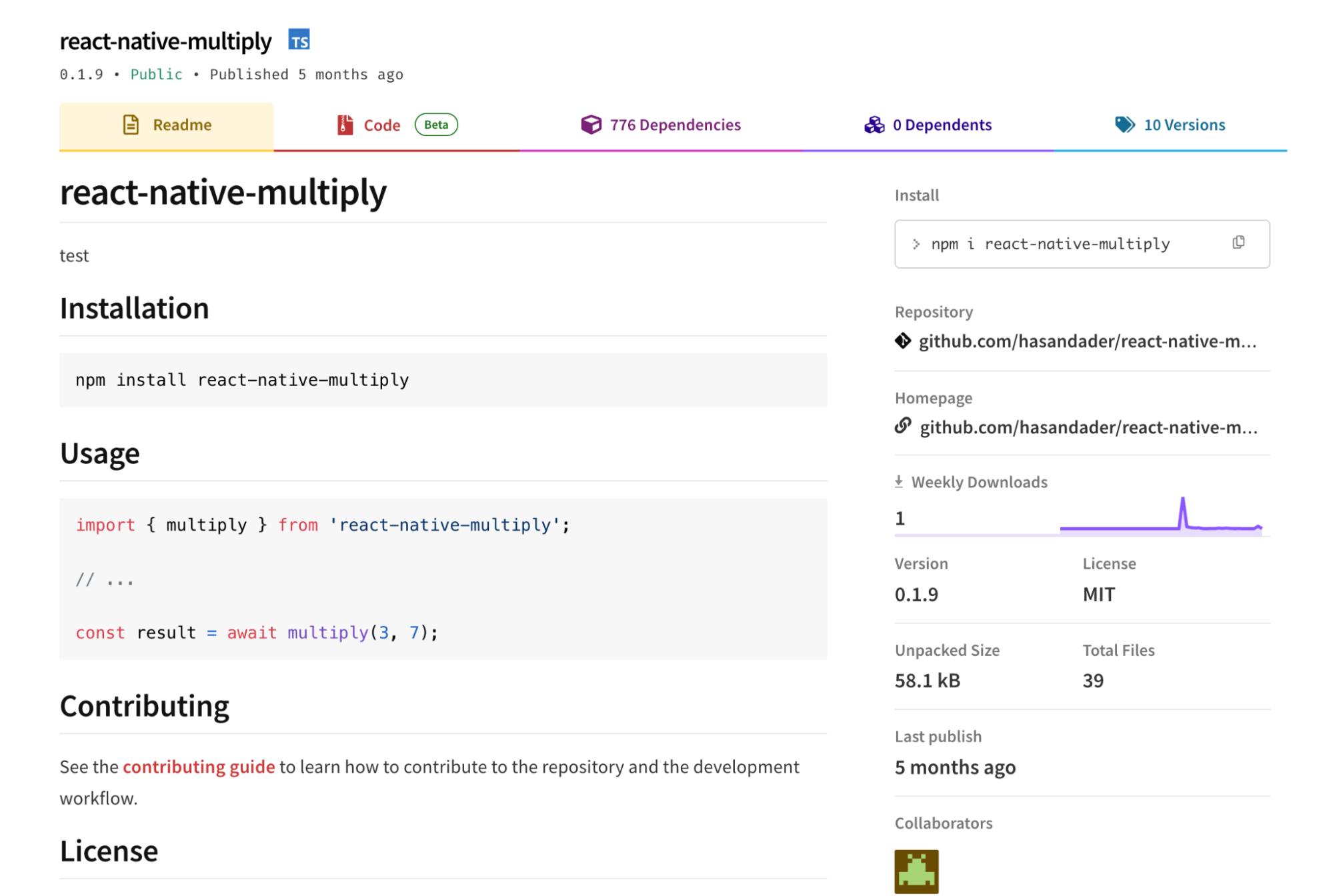Open the 776 Dependencies tab
The width and height of the screenshot is (1333, 896).
[x=675, y=125]
